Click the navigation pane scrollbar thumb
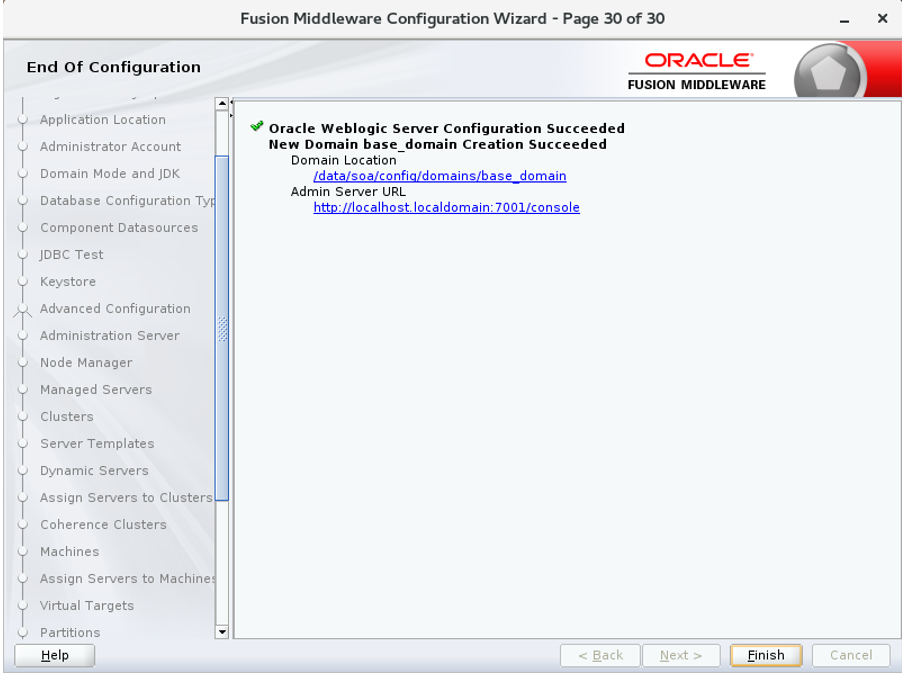902x674 pixels. click(222, 328)
